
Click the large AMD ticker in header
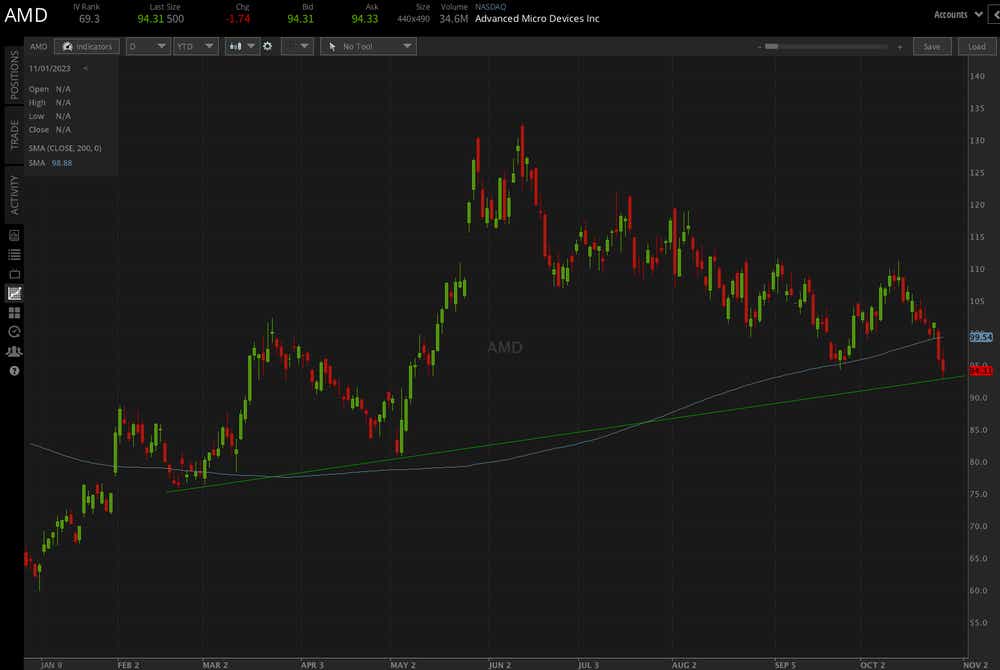tap(26, 15)
